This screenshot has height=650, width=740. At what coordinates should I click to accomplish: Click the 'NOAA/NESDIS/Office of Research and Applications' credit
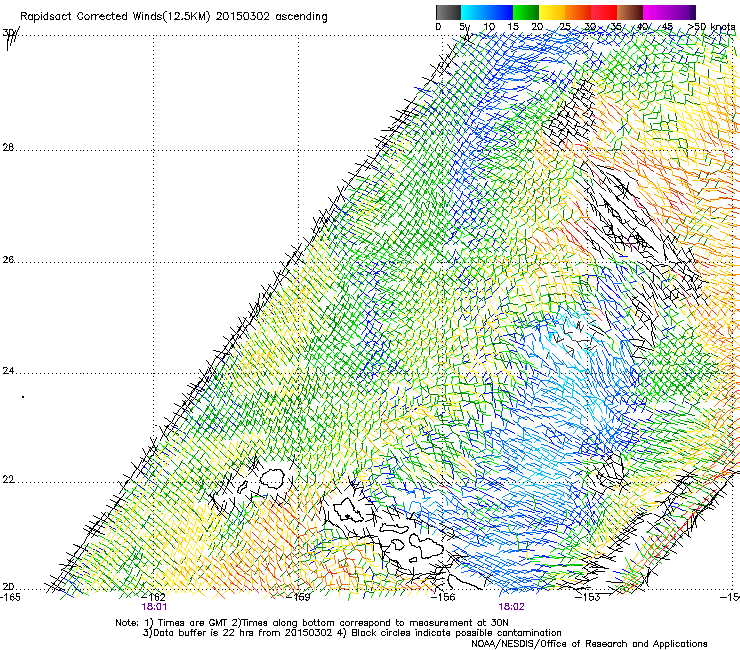click(589, 644)
